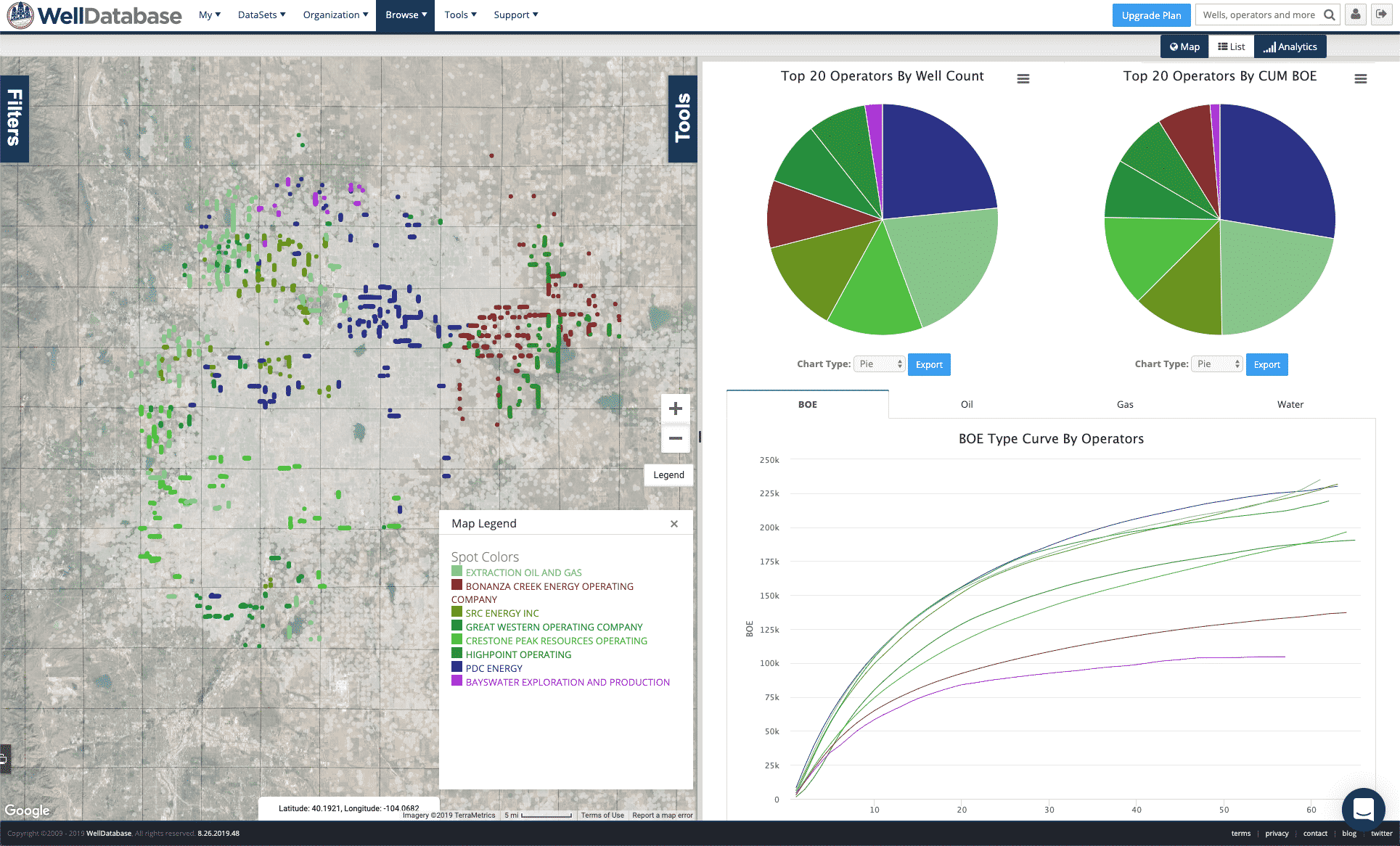
Task: Click the Upgrade Plan button
Action: 1151,15
